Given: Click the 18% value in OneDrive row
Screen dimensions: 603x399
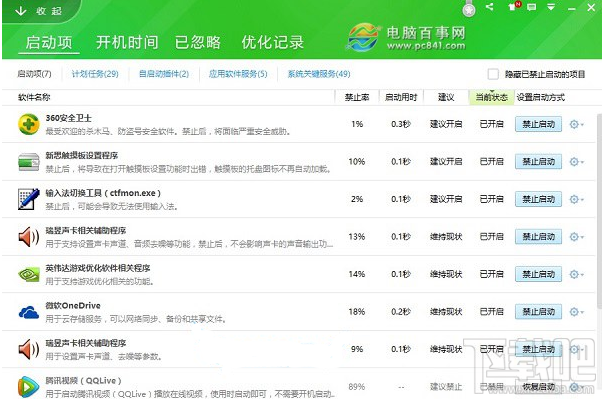Looking at the screenshot, I should click(x=356, y=312).
